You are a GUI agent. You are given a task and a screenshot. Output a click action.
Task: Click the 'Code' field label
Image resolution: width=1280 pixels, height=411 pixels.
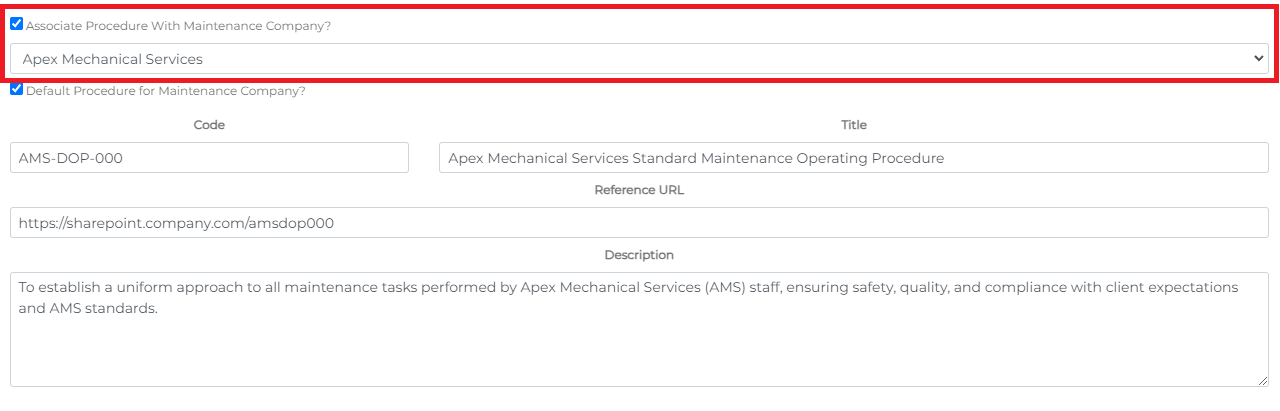coord(209,125)
